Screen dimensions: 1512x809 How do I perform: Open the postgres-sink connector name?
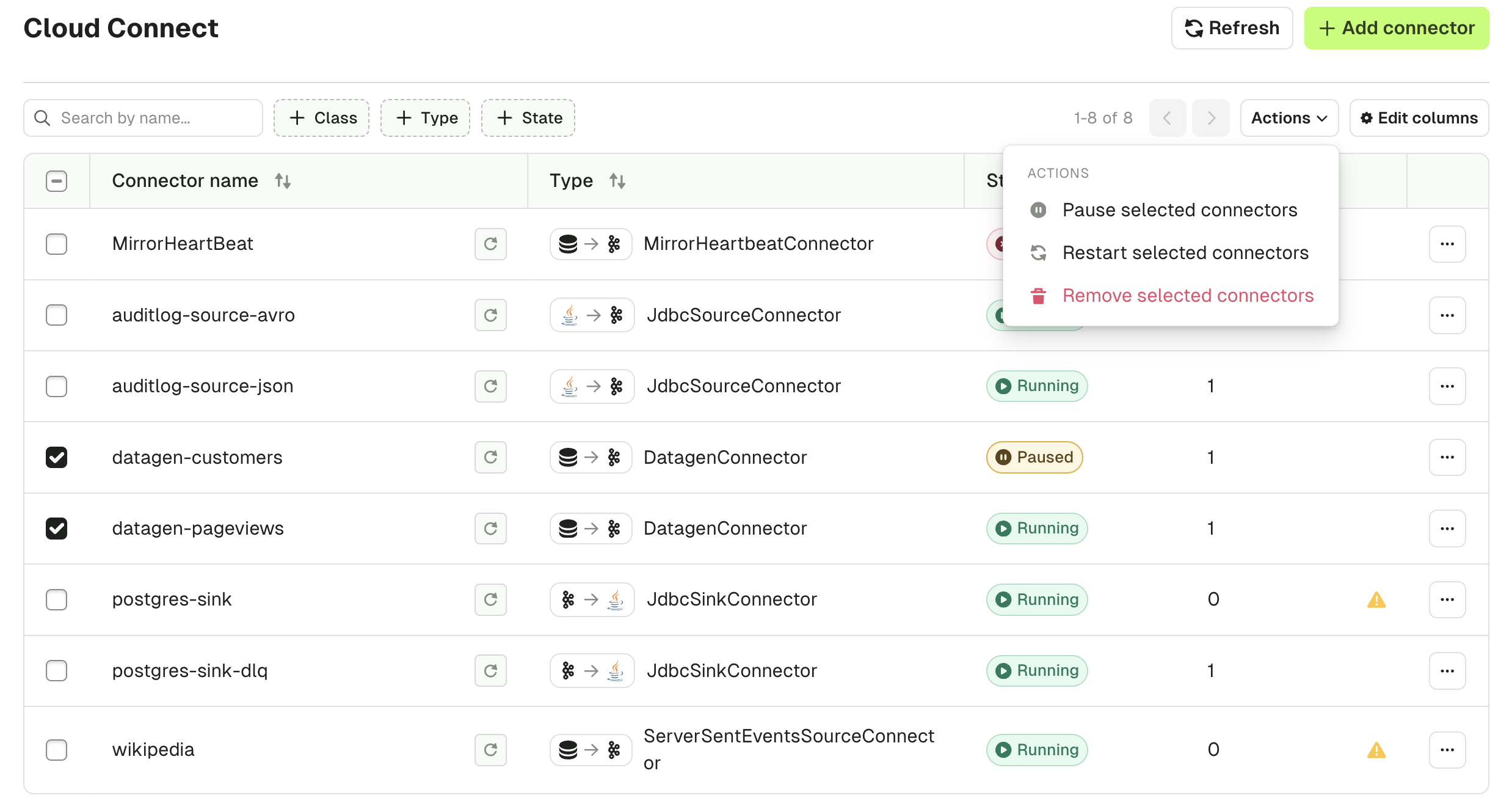click(172, 599)
